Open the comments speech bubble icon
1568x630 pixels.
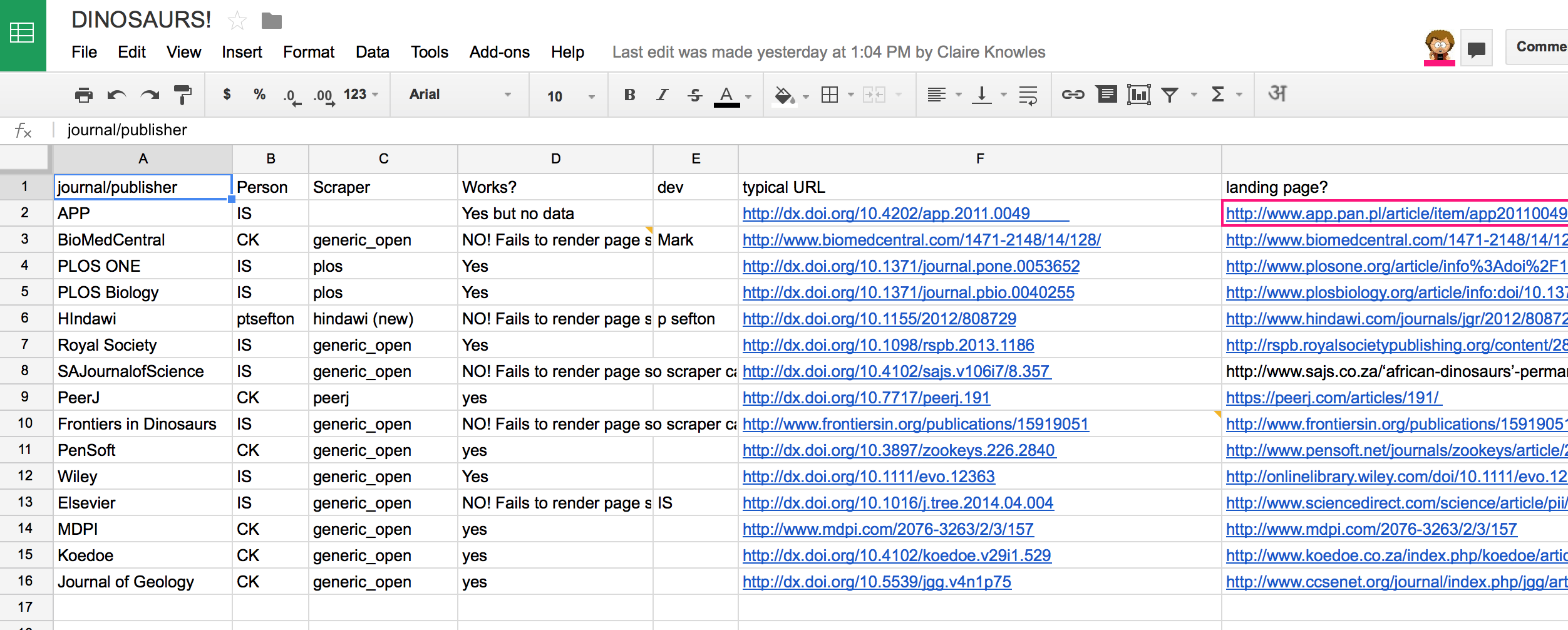[1476, 49]
